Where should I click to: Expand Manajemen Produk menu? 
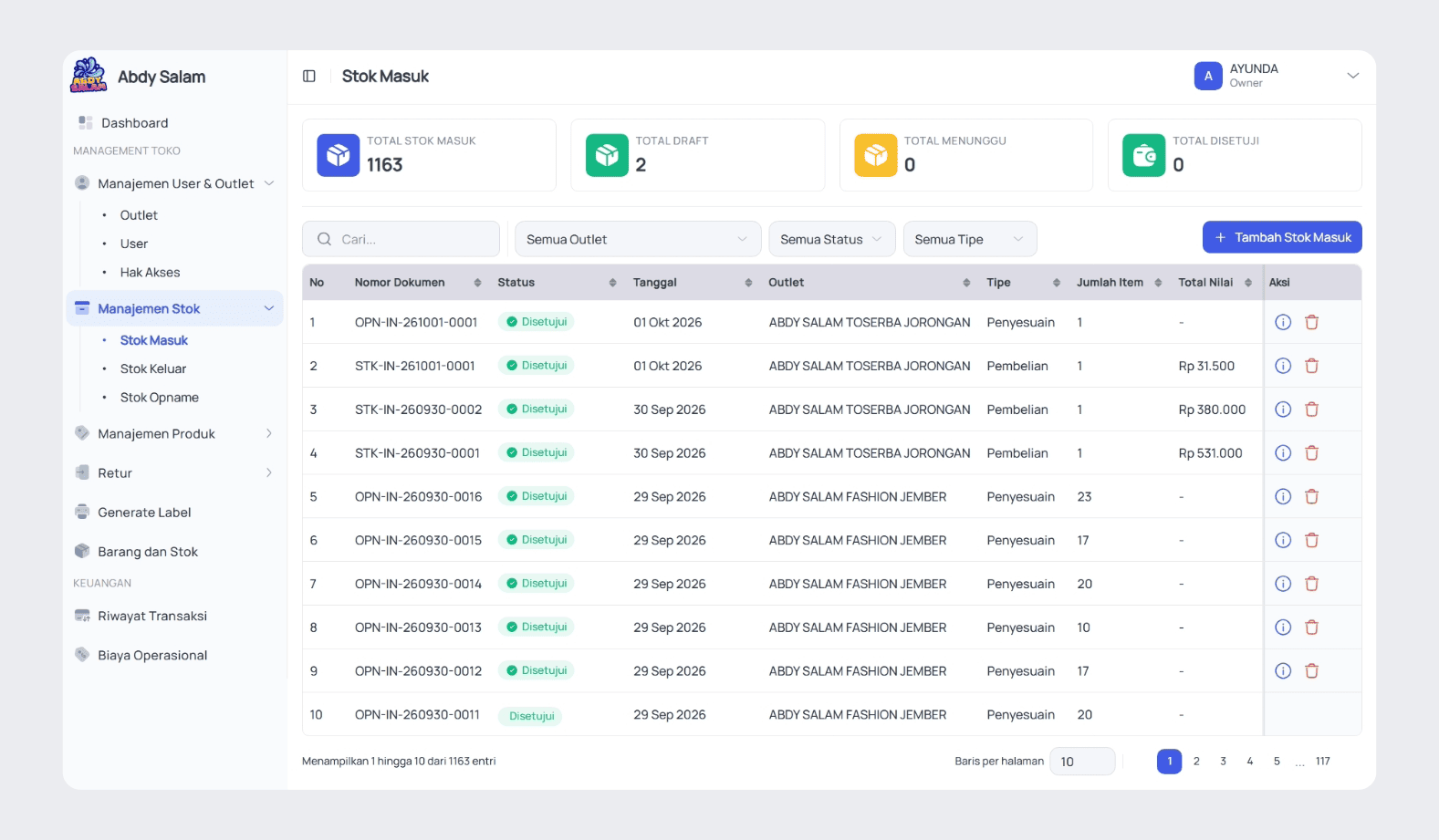tap(175, 434)
